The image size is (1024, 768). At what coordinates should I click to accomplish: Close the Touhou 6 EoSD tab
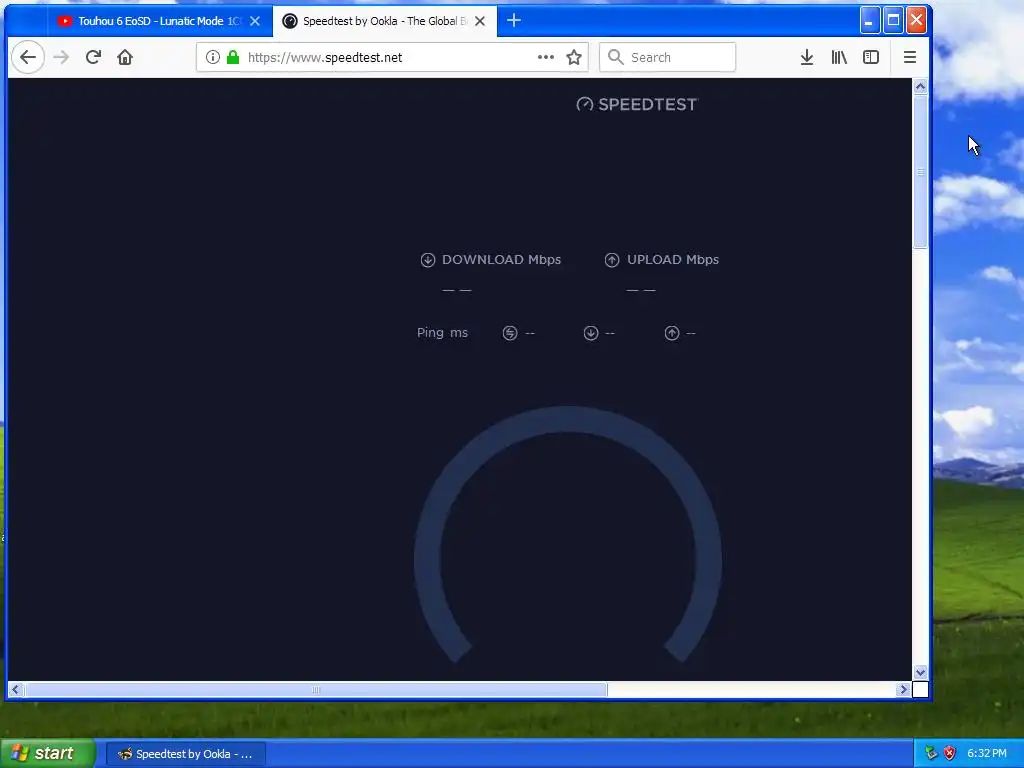pyautogui.click(x=255, y=21)
